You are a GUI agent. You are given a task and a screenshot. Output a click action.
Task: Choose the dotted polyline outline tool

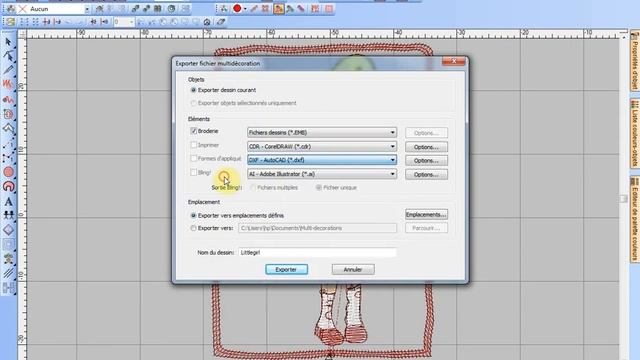tap(8, 158)
